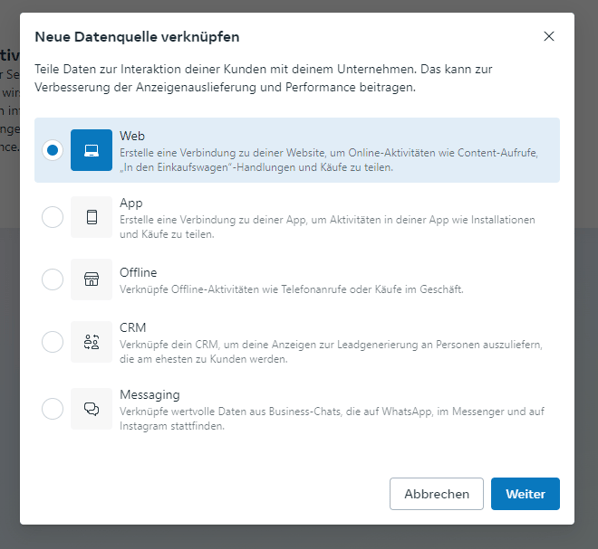Click the Web description about Content-Aufrufe
Screen dimensions: 598x549
[329, 160]
